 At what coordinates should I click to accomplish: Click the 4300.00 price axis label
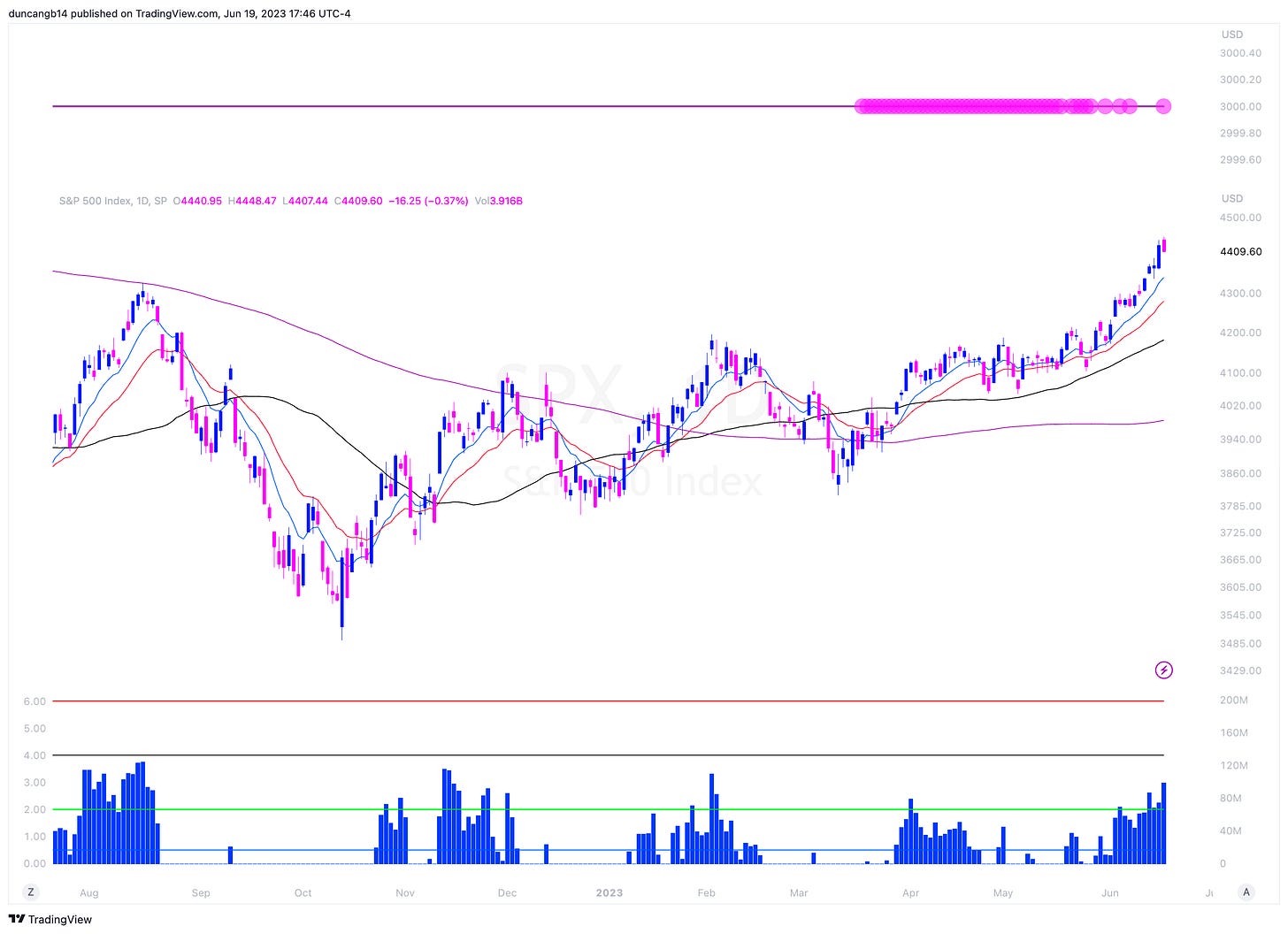(x=1241, y=294)
